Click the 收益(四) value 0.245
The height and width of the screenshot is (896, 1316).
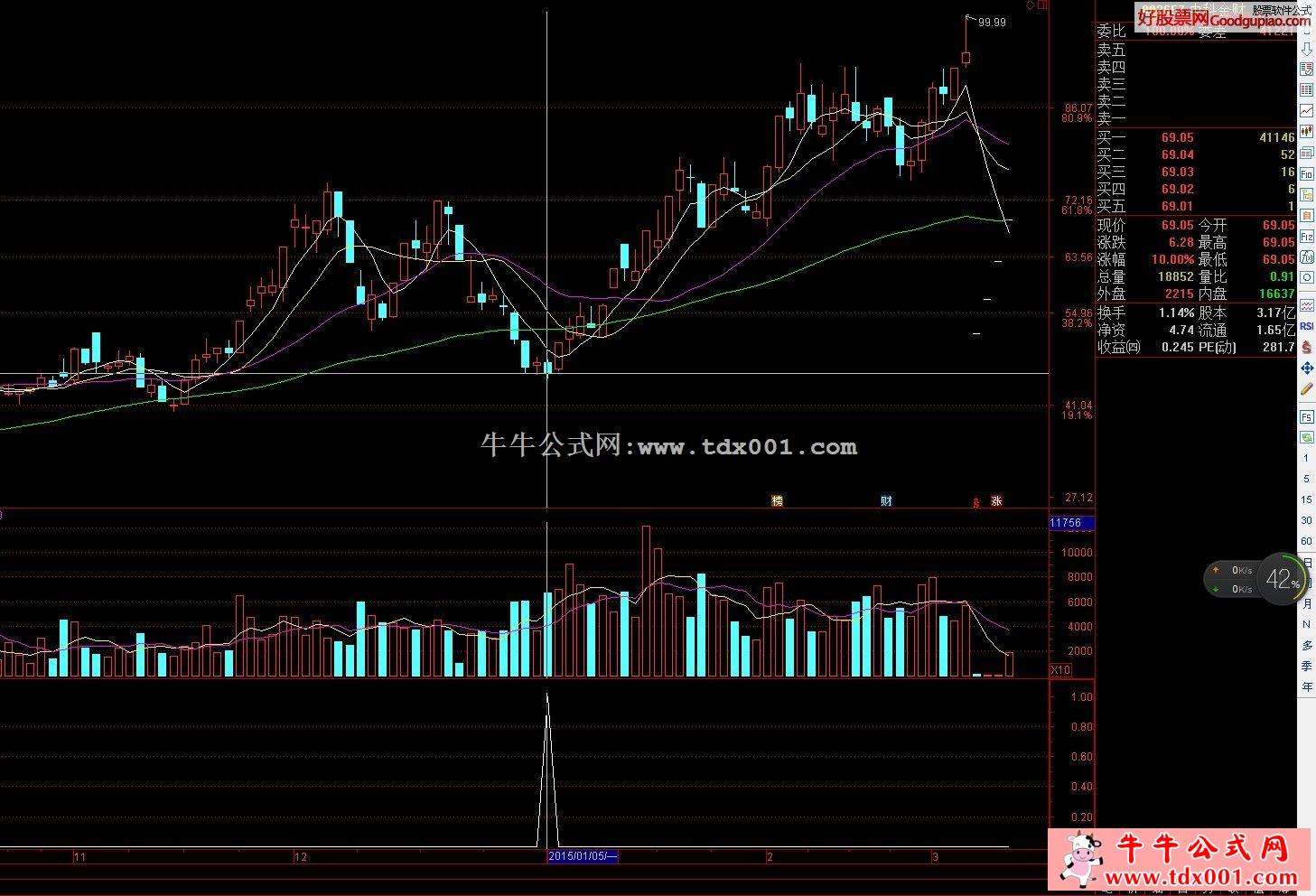1177,347
